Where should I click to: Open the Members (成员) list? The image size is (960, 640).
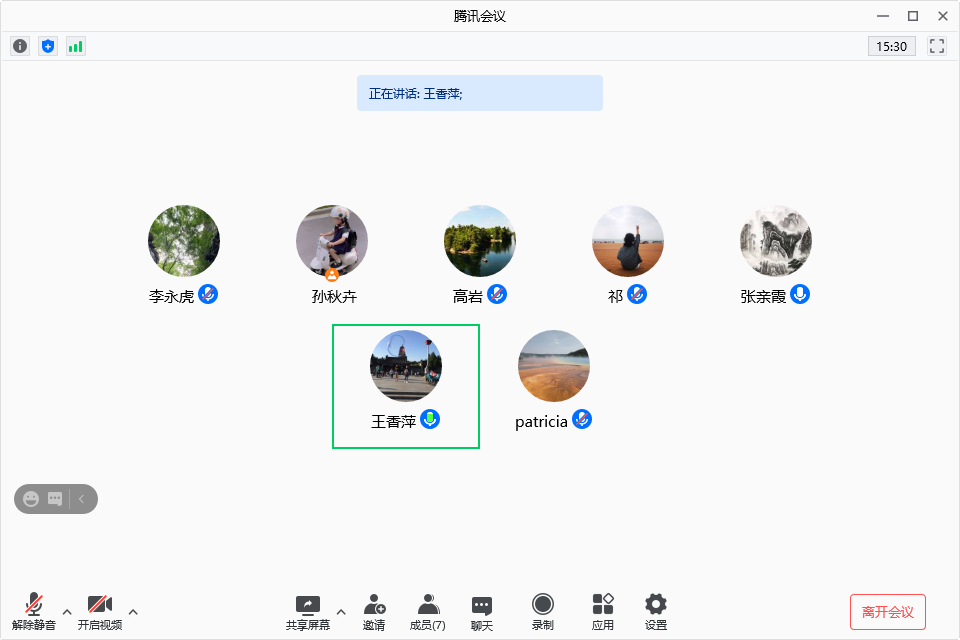pos(428,610)
